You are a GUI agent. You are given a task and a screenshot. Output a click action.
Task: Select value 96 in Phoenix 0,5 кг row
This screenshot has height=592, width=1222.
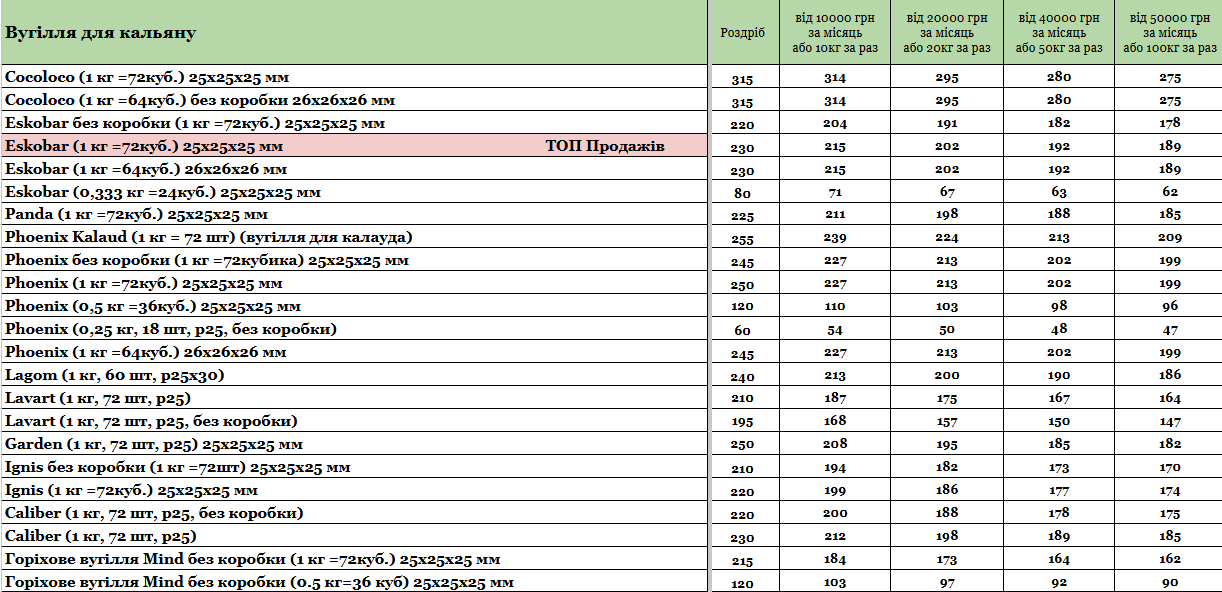tap(1170, 306)
